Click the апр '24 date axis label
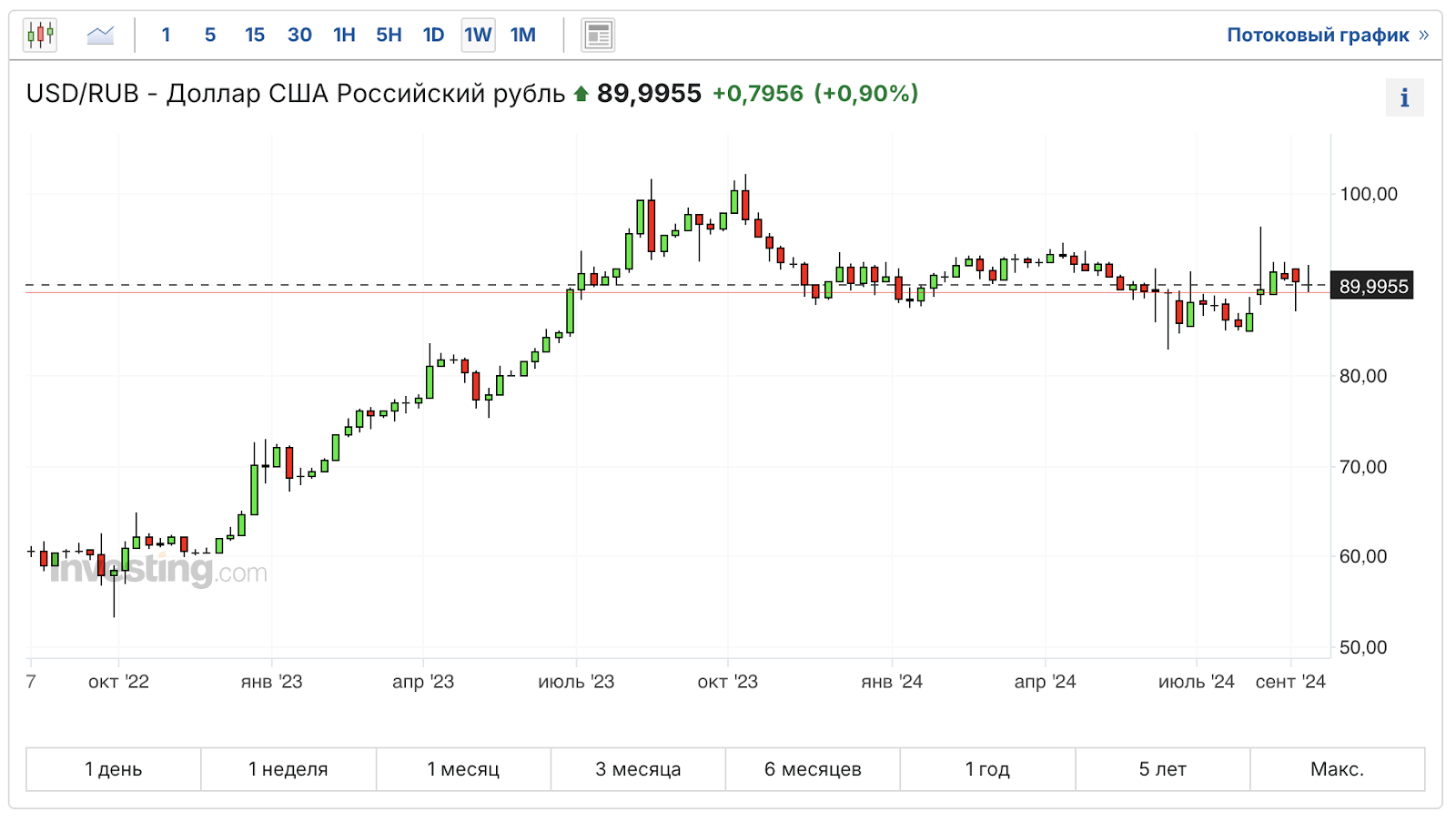This screenshot has height=822, width=1456. click(x=1045, y=682)
